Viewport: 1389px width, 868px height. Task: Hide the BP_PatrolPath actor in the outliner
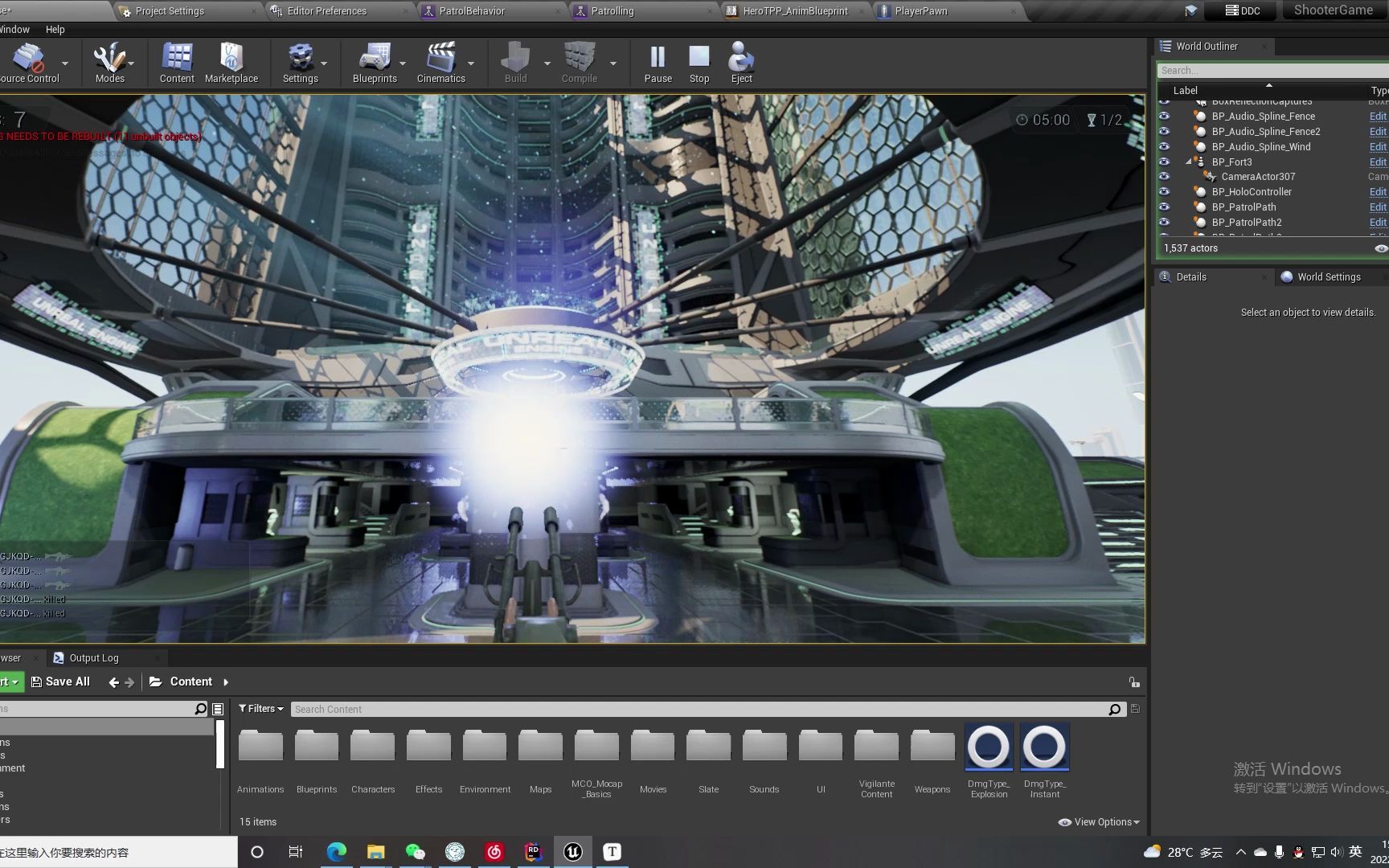tap(1165, 207)
